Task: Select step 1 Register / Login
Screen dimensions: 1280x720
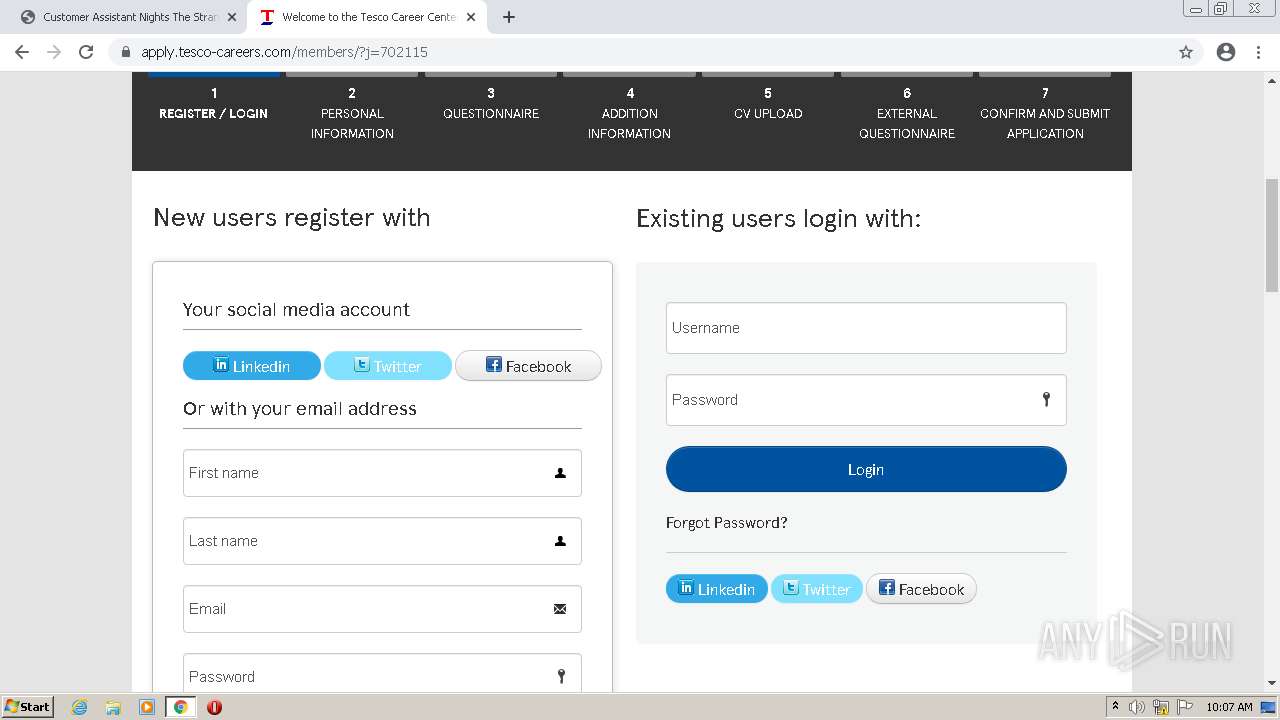Action: pyautogui.click(x=213, y=103)
